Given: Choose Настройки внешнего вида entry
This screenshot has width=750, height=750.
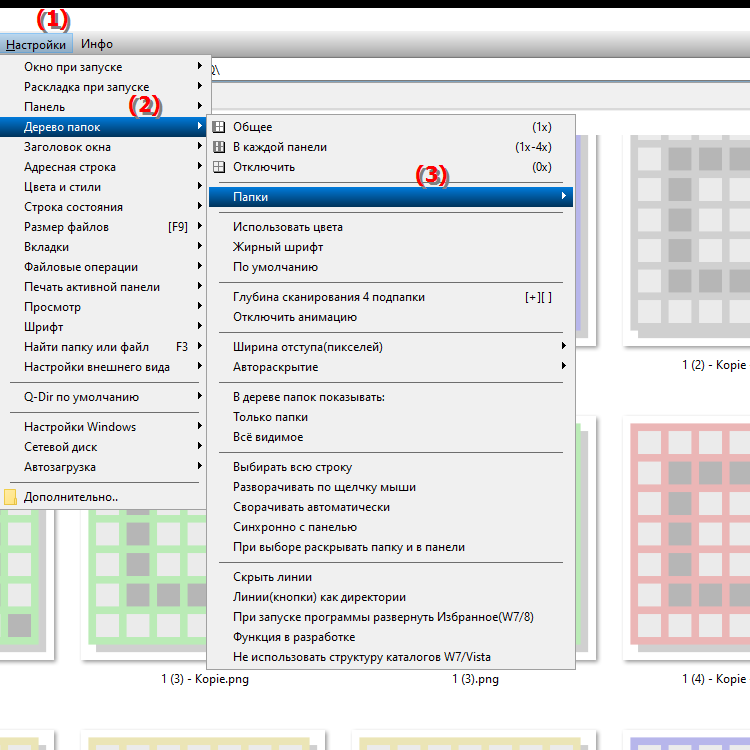Looking at the screenshot, I should (x=103, y=367).
